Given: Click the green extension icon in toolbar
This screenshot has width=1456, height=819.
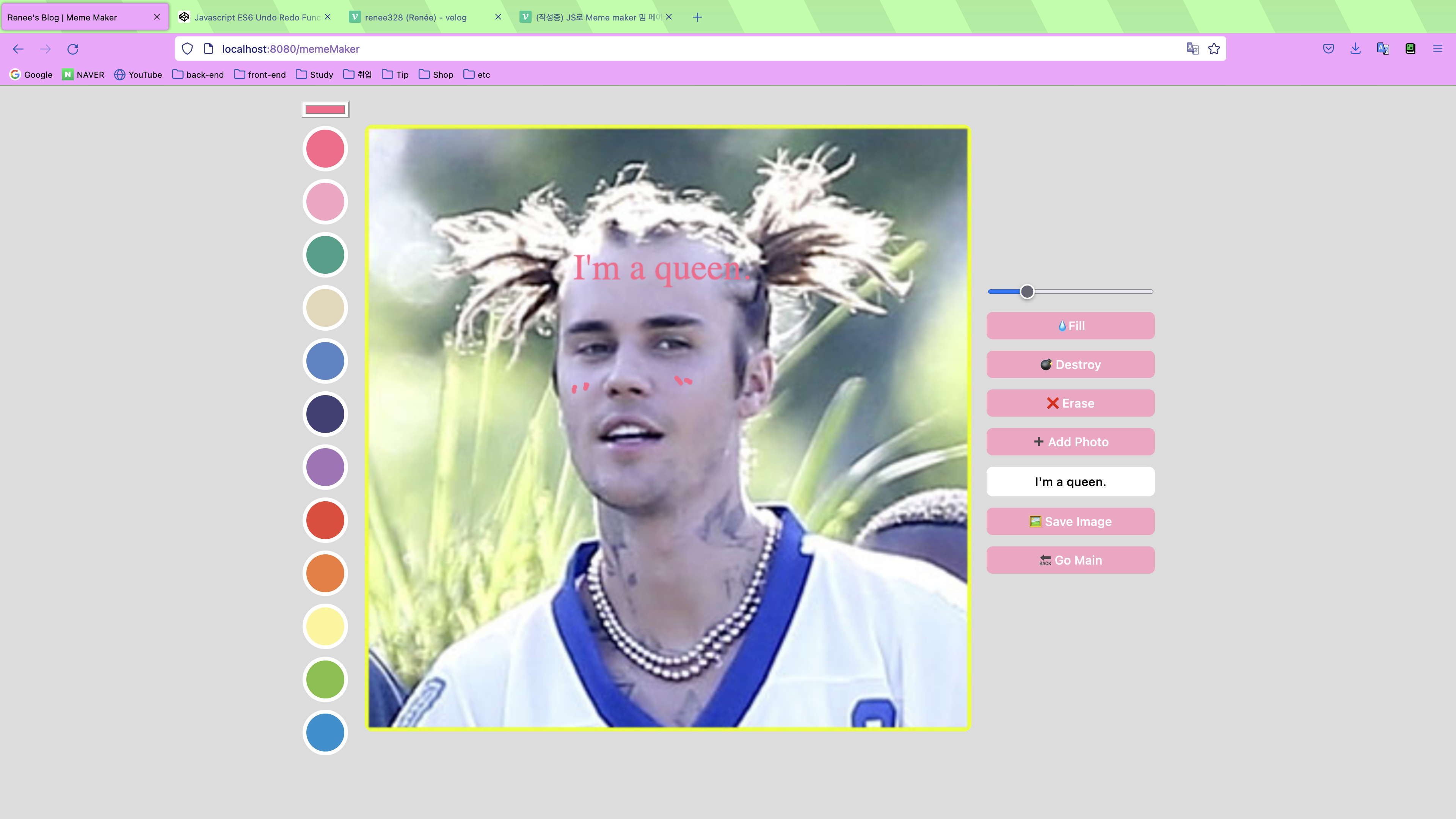Looking at the screenshot, I should [1410, 49].
